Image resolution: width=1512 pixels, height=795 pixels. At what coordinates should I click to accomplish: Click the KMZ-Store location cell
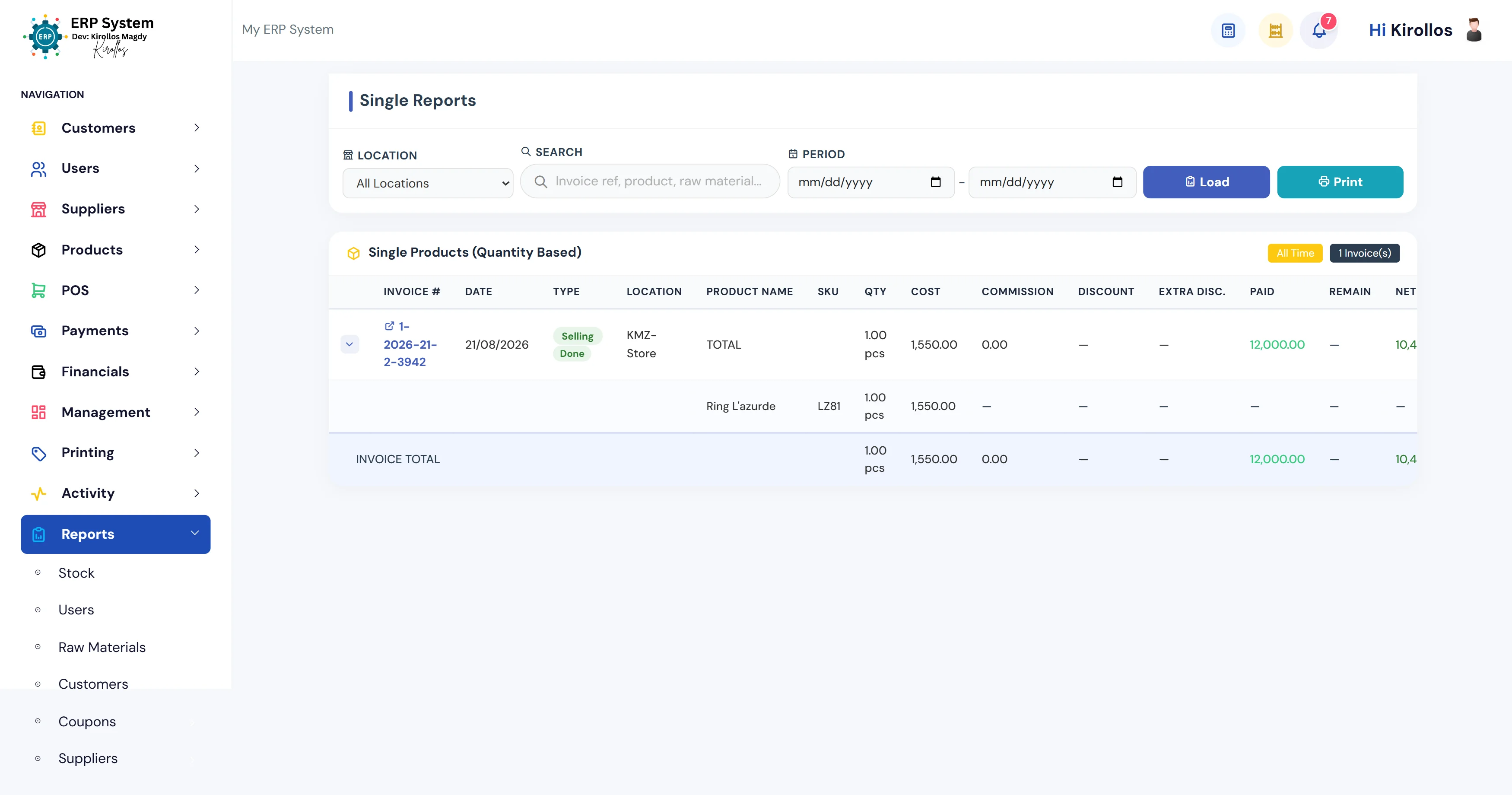click(641, 345)
